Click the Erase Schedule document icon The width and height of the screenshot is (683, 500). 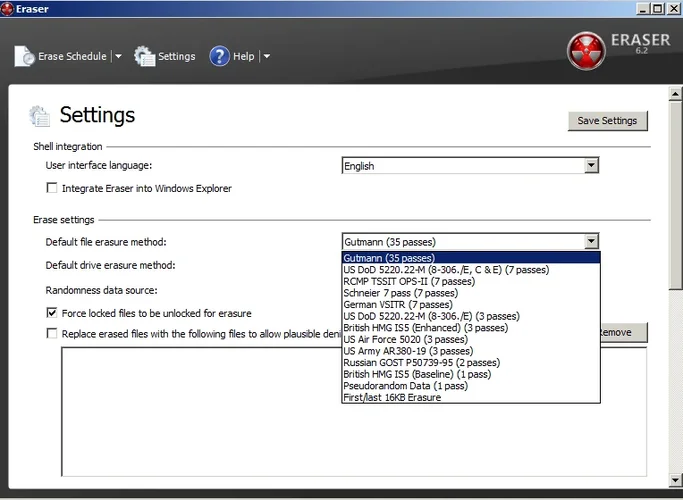point(24,56)
